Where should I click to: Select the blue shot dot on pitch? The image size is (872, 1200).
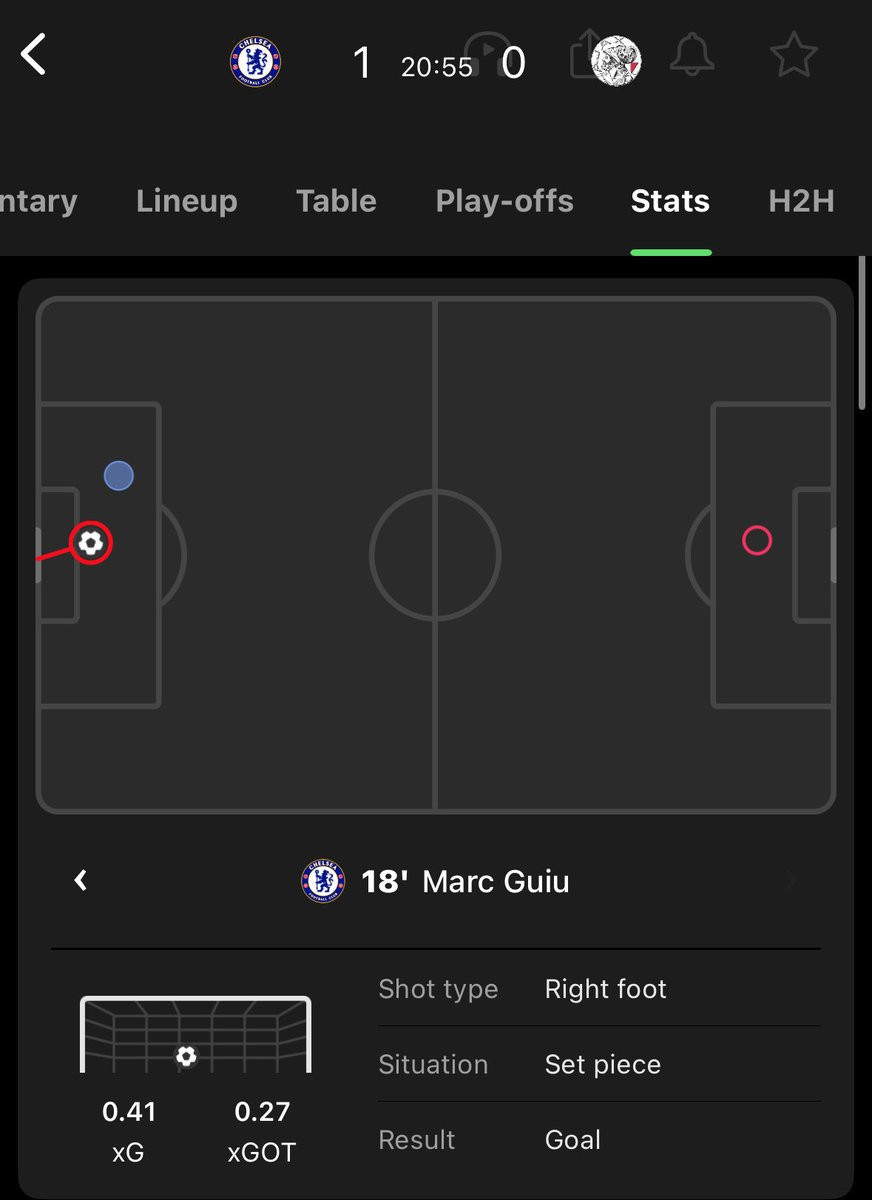(119, 476)
